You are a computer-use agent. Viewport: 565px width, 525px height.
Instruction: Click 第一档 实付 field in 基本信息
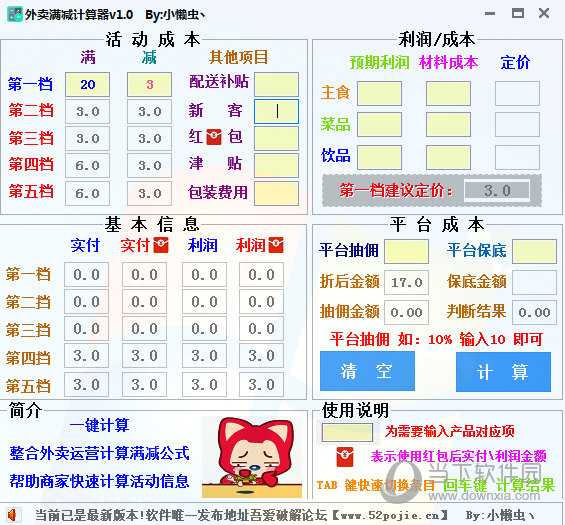[86, 275]
